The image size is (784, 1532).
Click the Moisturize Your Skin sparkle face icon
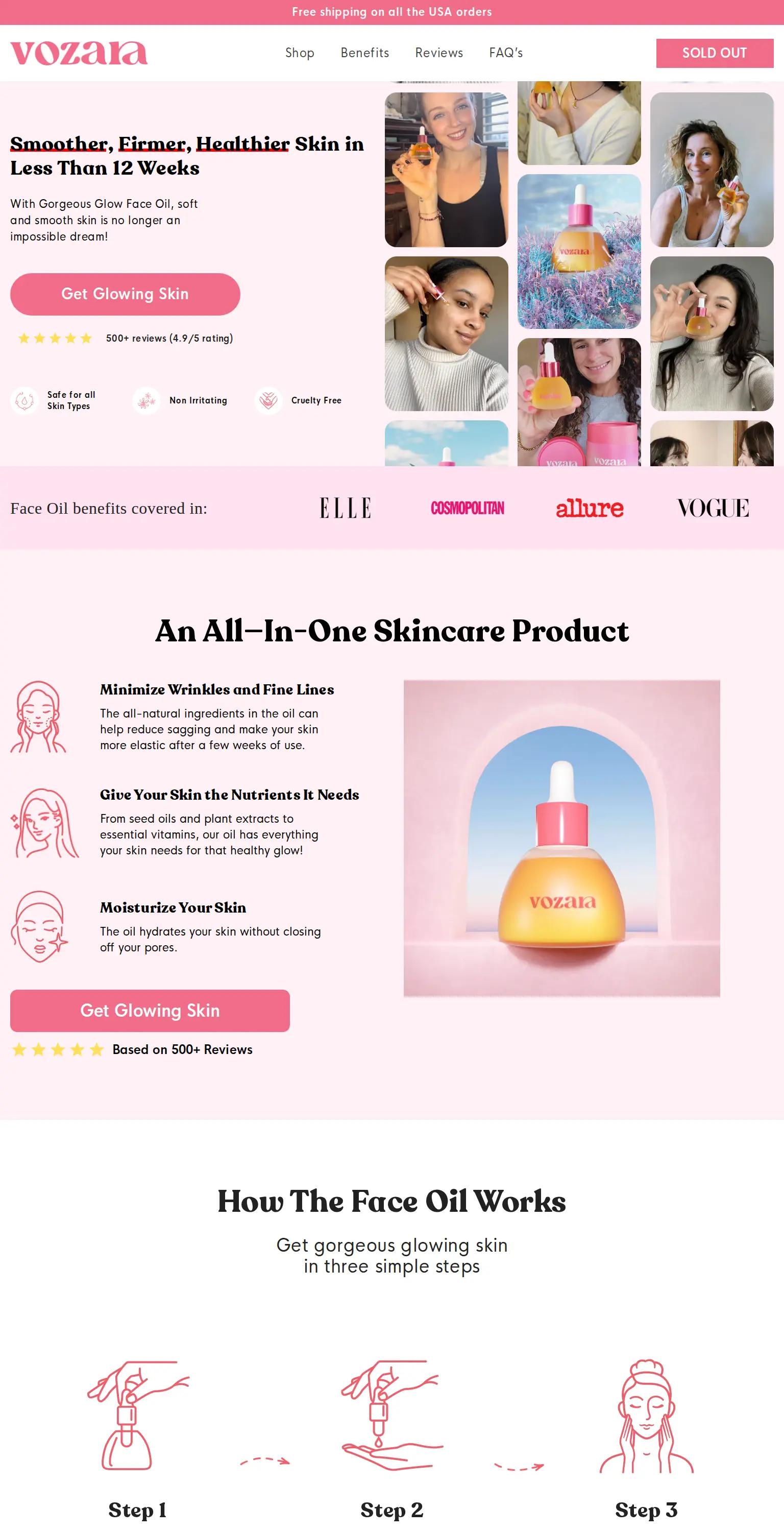point(39,926)
